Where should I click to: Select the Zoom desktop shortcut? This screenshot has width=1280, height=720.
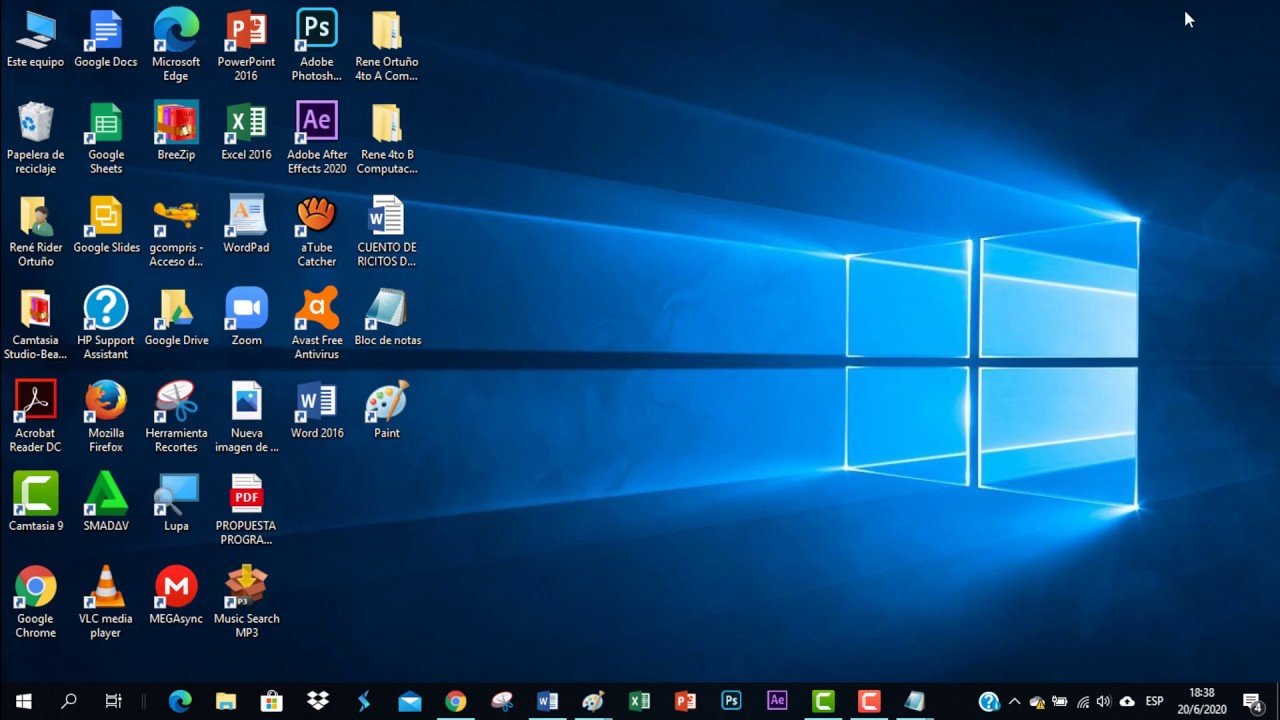[x=246, y=318]
